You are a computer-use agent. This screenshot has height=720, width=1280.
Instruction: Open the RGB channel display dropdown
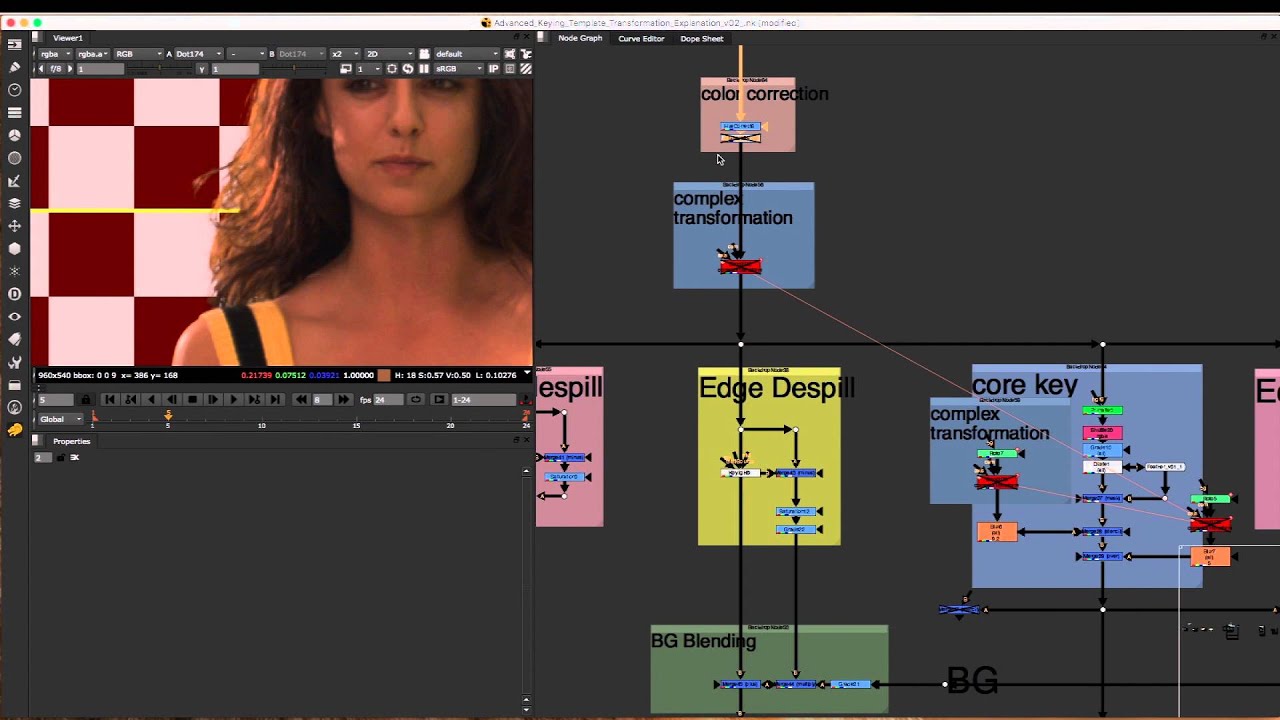click(137, 54)
